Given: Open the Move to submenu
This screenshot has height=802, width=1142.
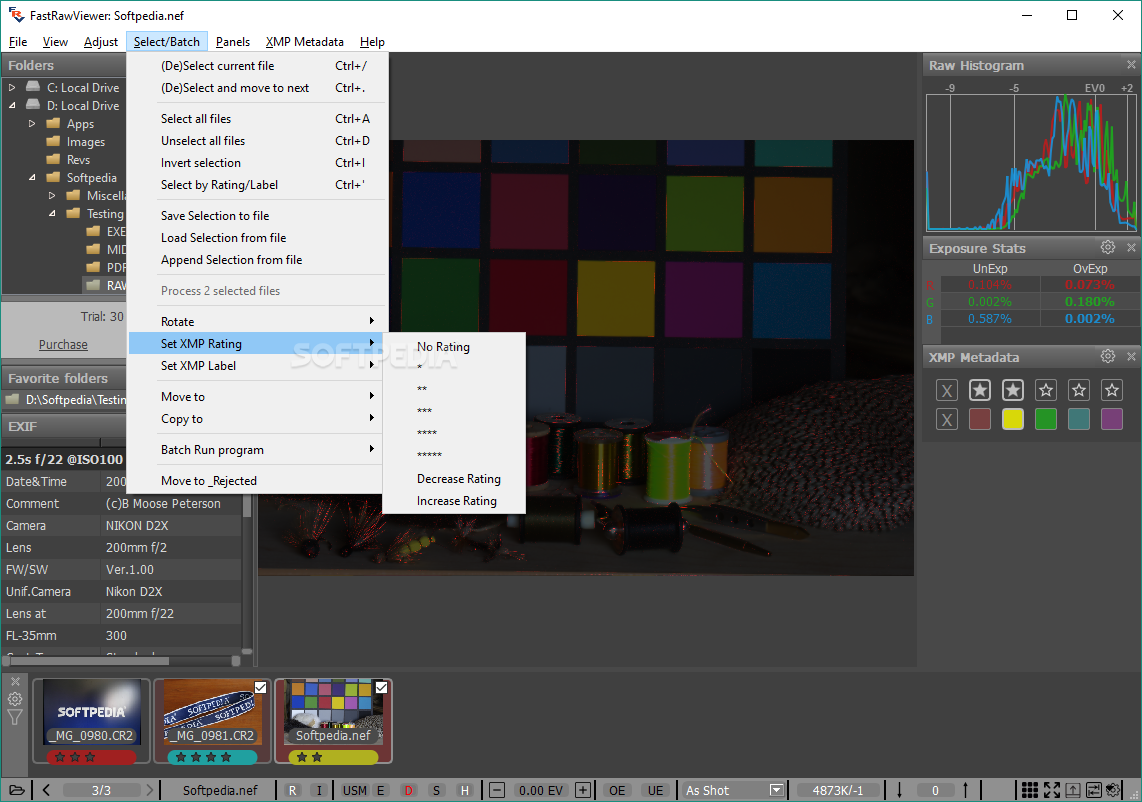Looking at the screenshot, I should (256, 396).
